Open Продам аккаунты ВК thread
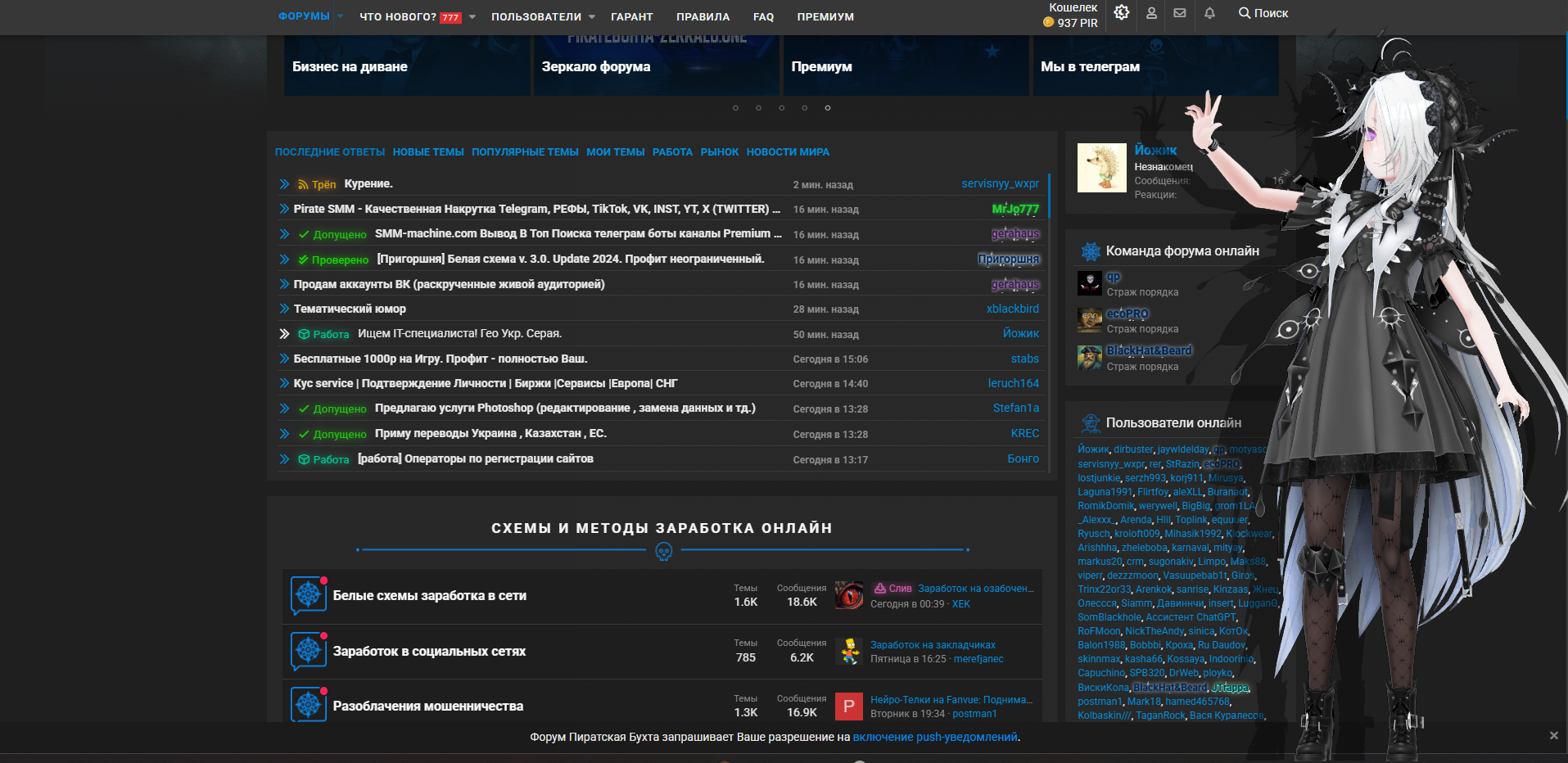Image resolution: width=1568 pixels, height=763 pixels. click(x=450, y=284)
